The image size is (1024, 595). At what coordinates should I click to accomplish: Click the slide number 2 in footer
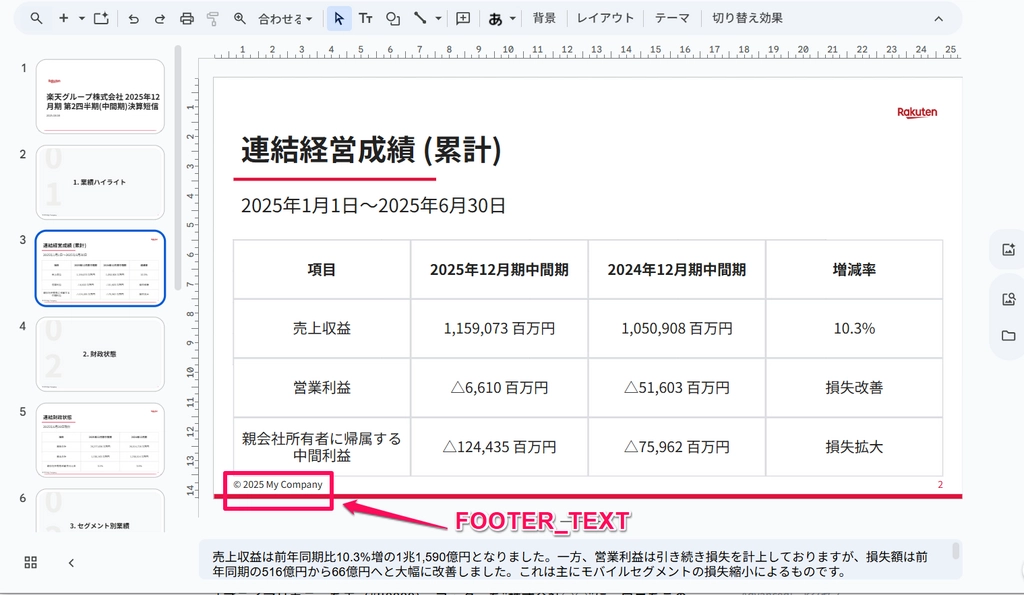[x=940, y=485]
